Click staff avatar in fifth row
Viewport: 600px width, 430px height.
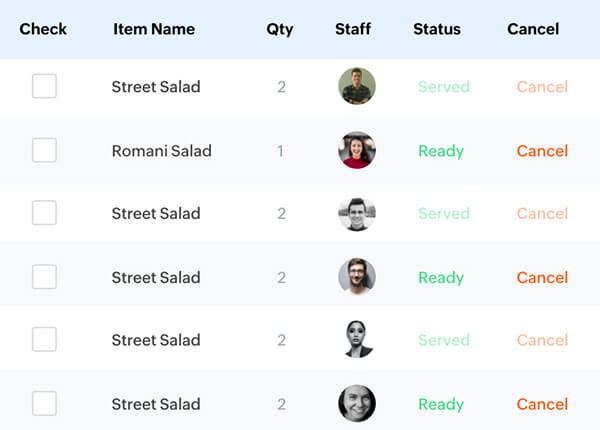[x=357, y=340]
